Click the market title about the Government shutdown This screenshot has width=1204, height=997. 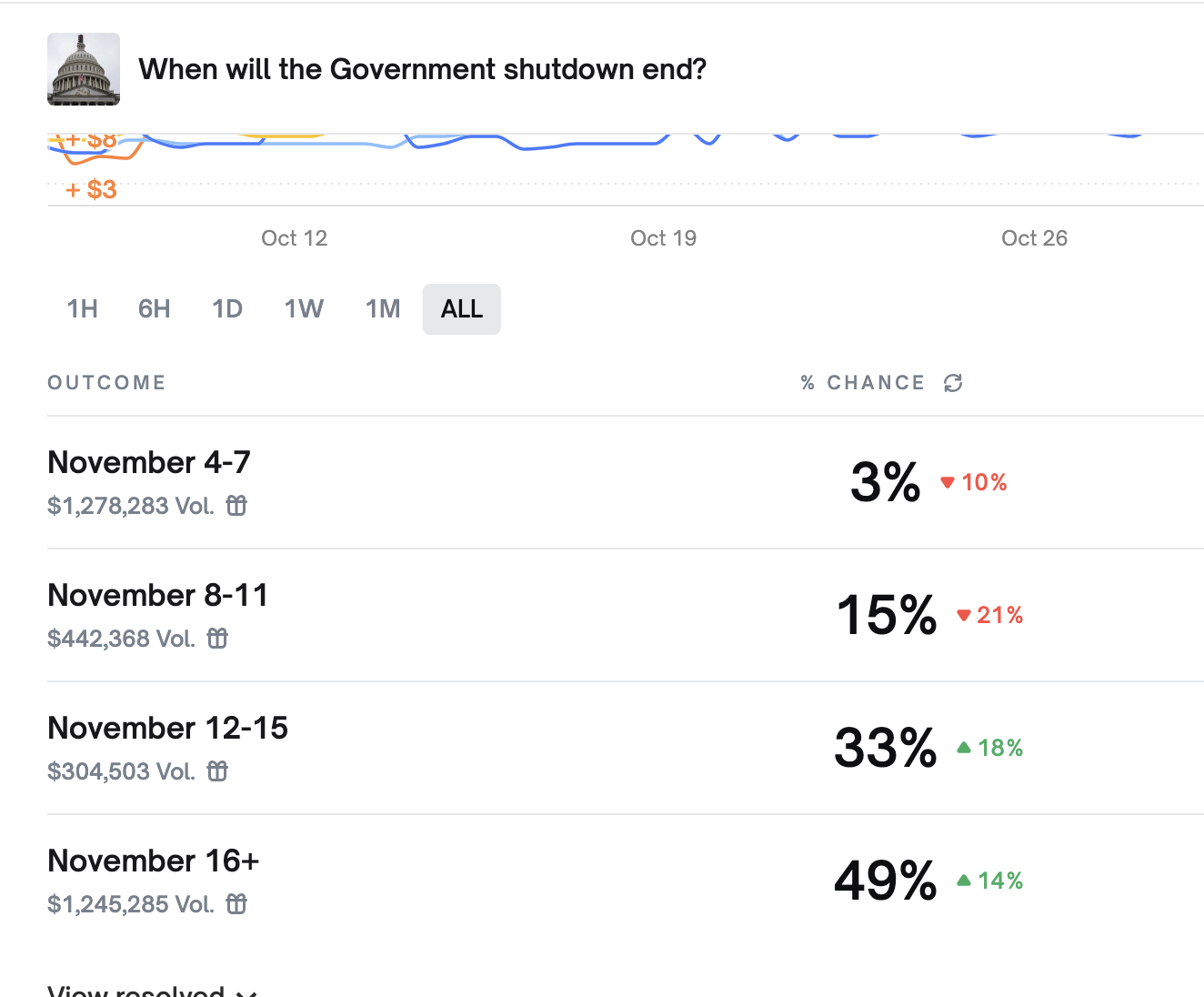pyautogui.click(x=423, y=69)
